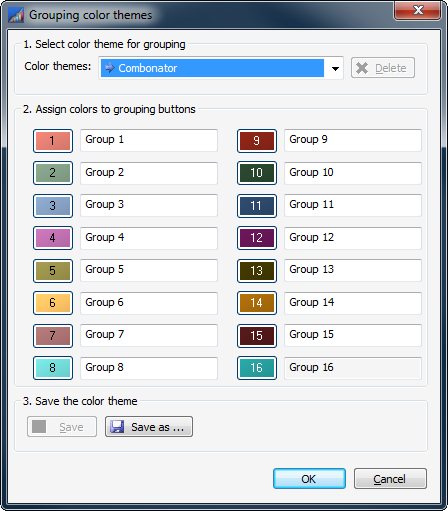This screenshot has width=448, height=511.
Task: Open color swatch number 7
Action: (53, 336)
